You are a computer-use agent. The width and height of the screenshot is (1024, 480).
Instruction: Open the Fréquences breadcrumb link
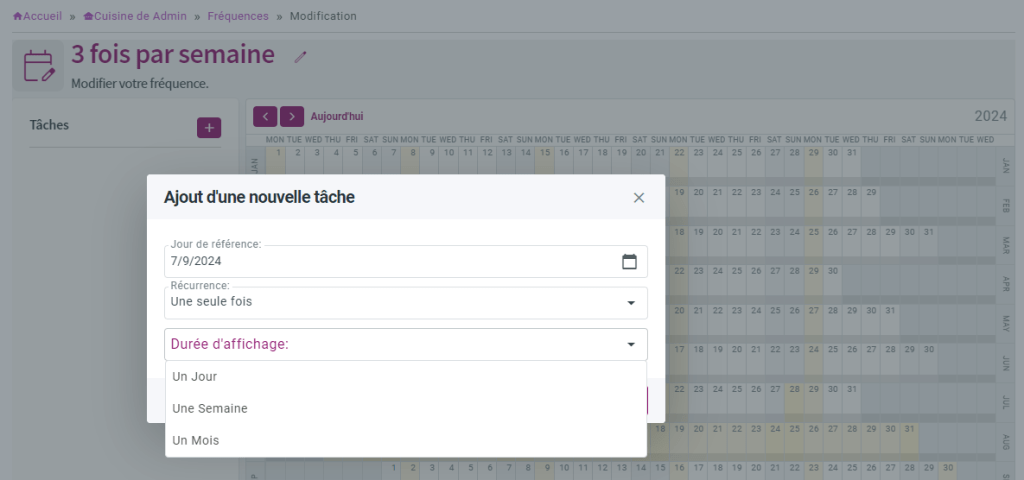click(x=238, y=16)
